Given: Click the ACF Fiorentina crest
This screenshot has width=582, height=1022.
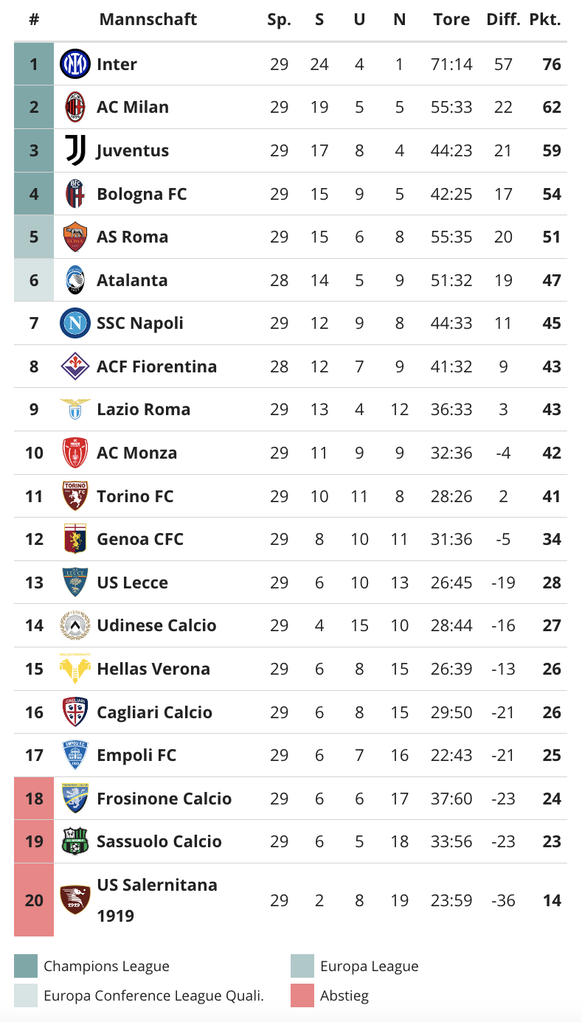Looking at the screenshot, I should click(x=75, y=366).
